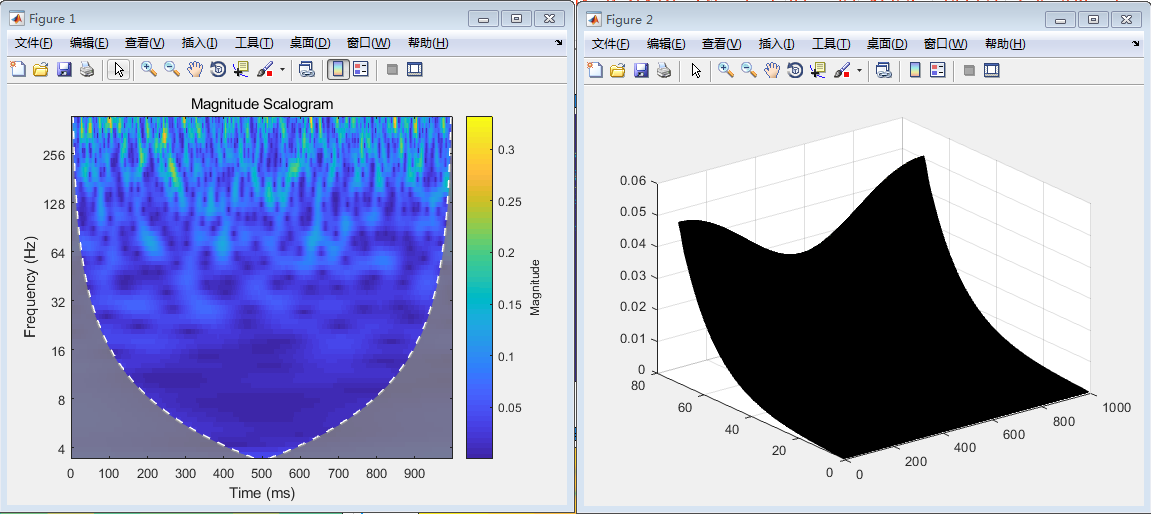Activate Data Cursor tool in Figure 2
The height and width of the screenshot is (514, 1151).
pyautogui.click(x=818, y=70)
